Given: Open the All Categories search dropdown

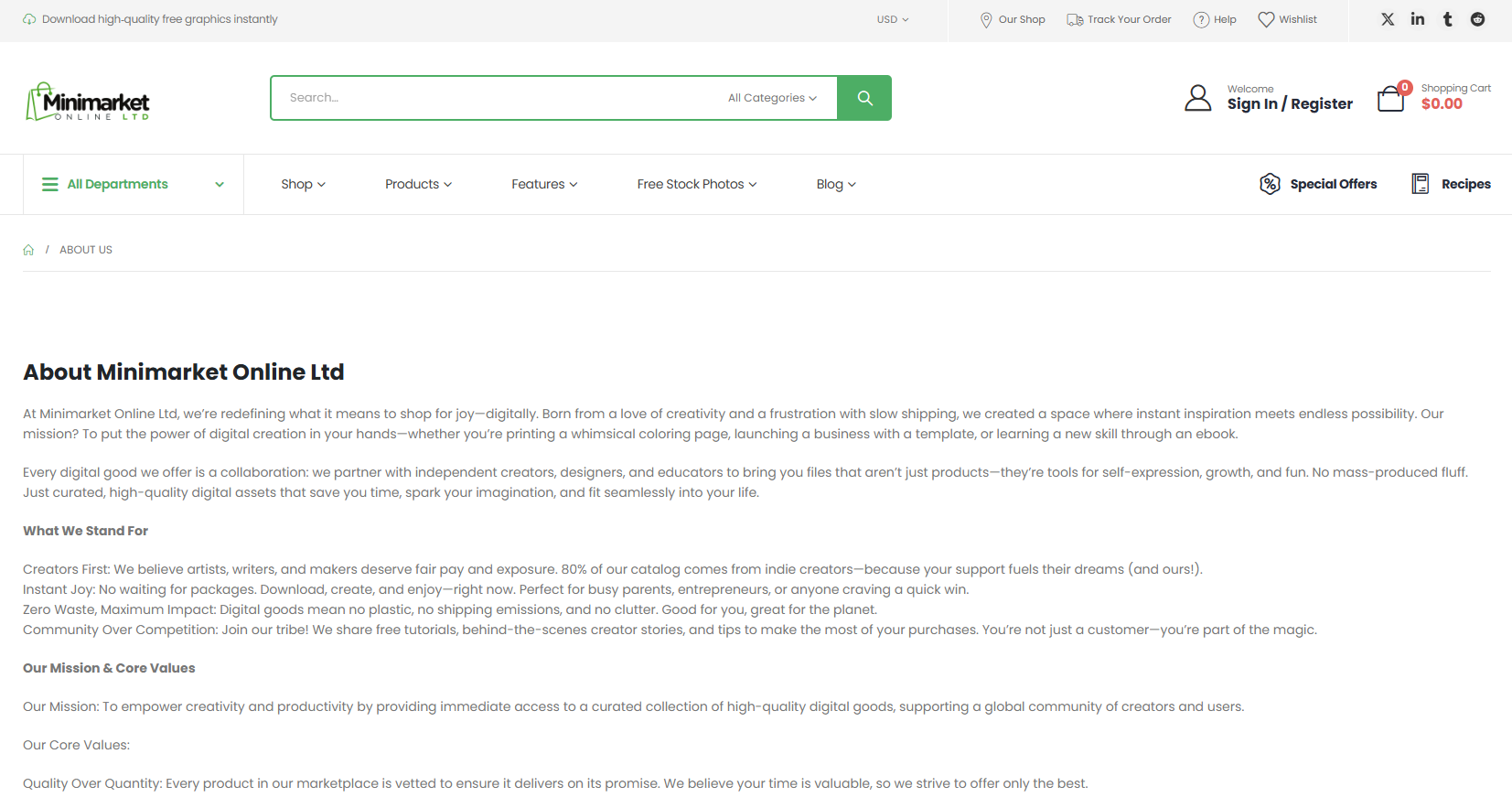Looking at the screenshot, I should (x=772, y=98).
